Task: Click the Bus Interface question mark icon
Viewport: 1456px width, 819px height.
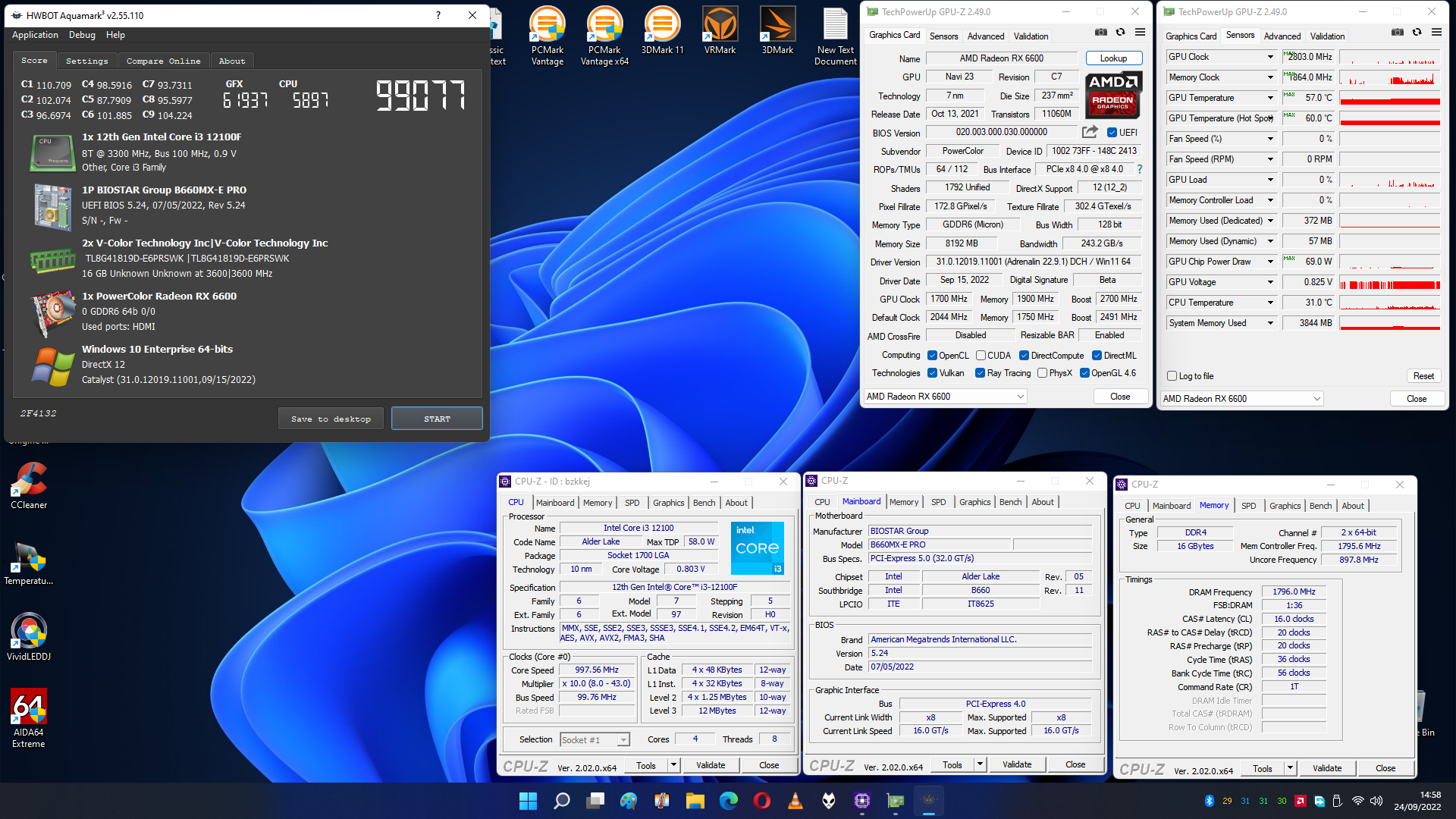Action: point(1140,169)
